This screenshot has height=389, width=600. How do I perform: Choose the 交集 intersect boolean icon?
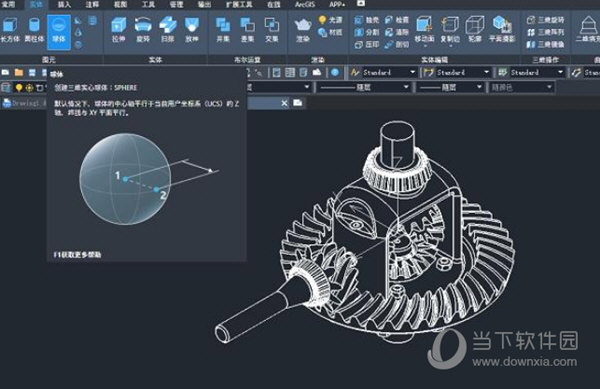coord(272,29)
